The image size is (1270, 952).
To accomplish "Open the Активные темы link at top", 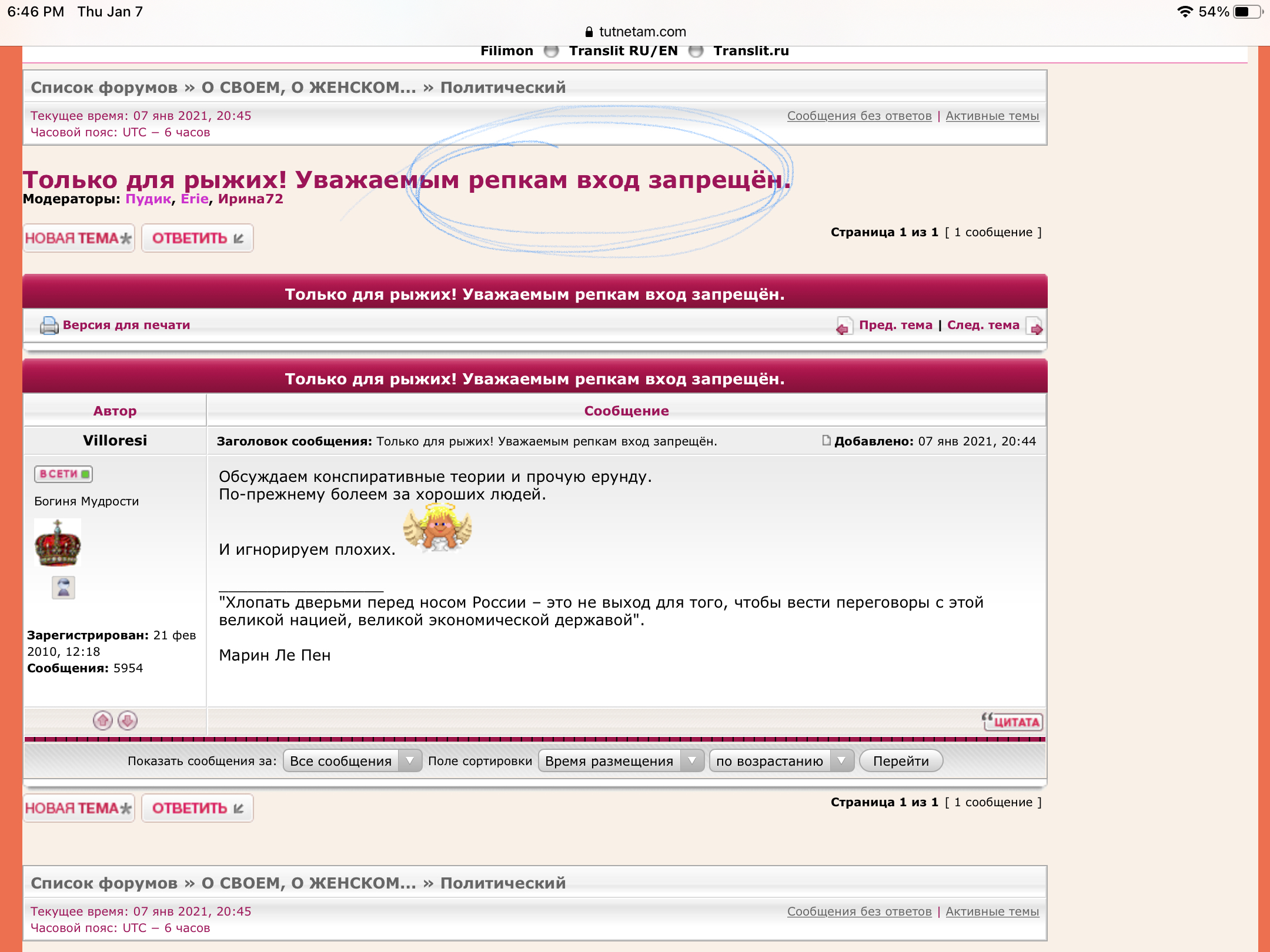I will point(992,116).
